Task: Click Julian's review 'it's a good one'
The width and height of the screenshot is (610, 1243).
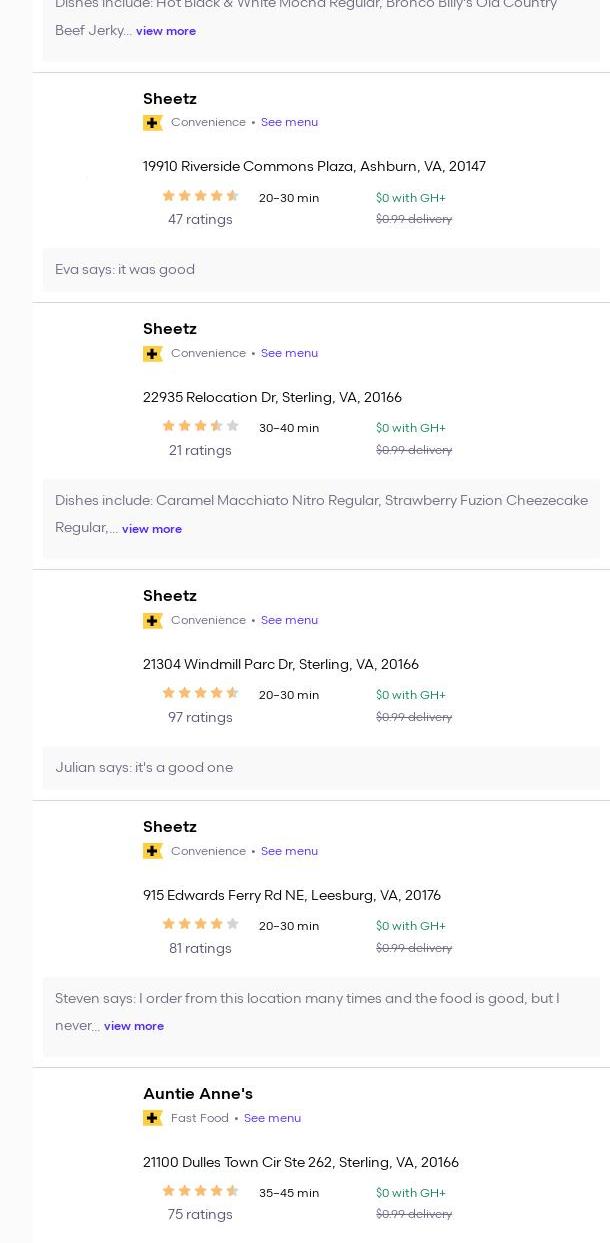Action: click(144, 768)
